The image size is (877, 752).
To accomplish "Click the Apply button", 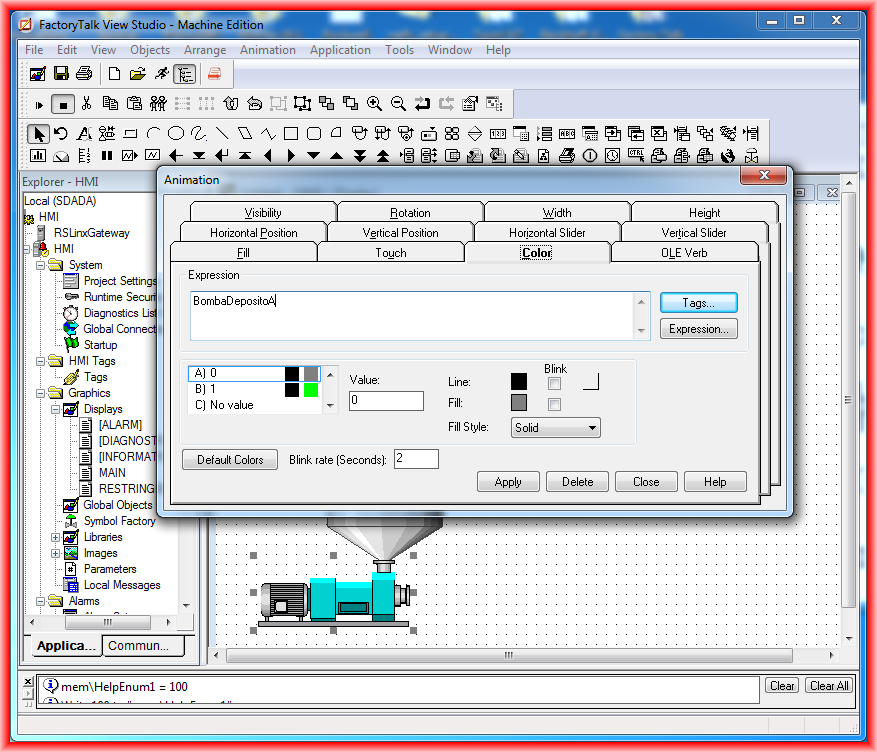I will click(x=507, y=482).
